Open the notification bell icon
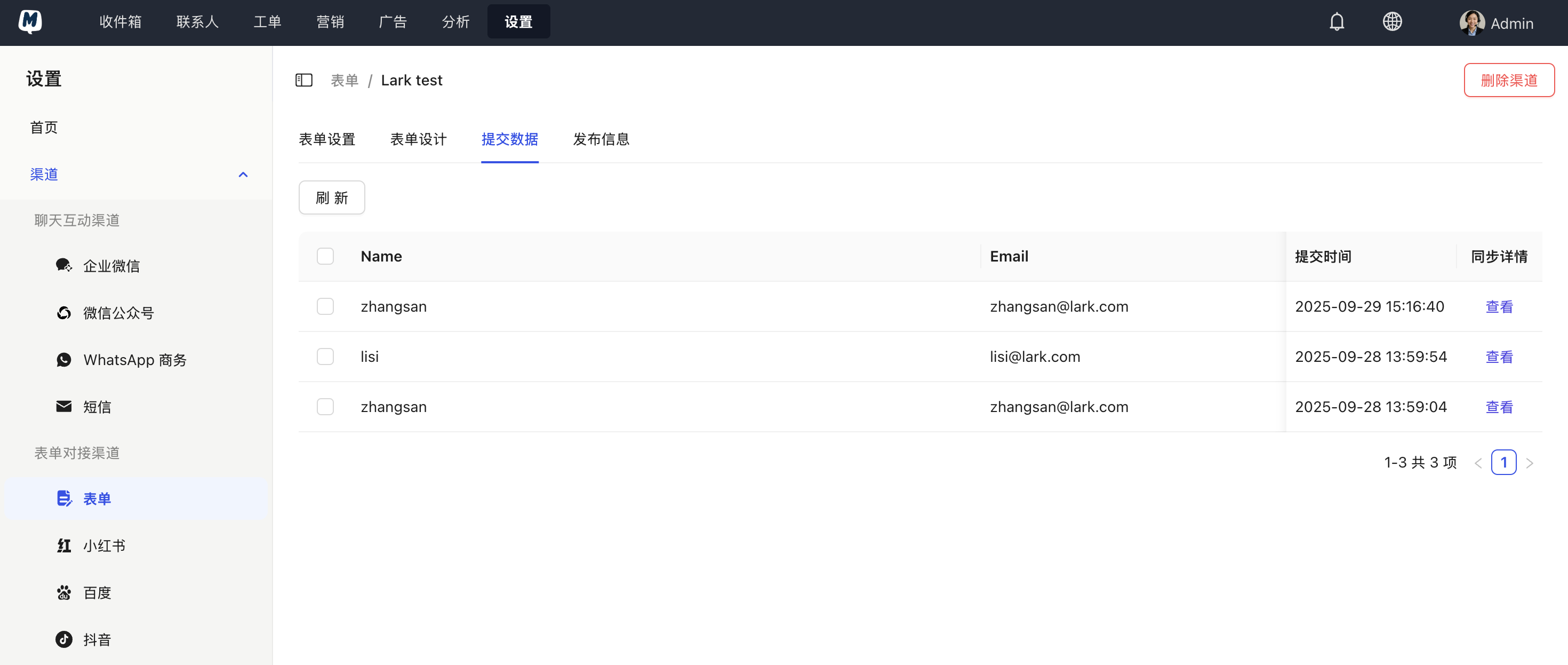 pyautogui.click(x=1337, y=21)
